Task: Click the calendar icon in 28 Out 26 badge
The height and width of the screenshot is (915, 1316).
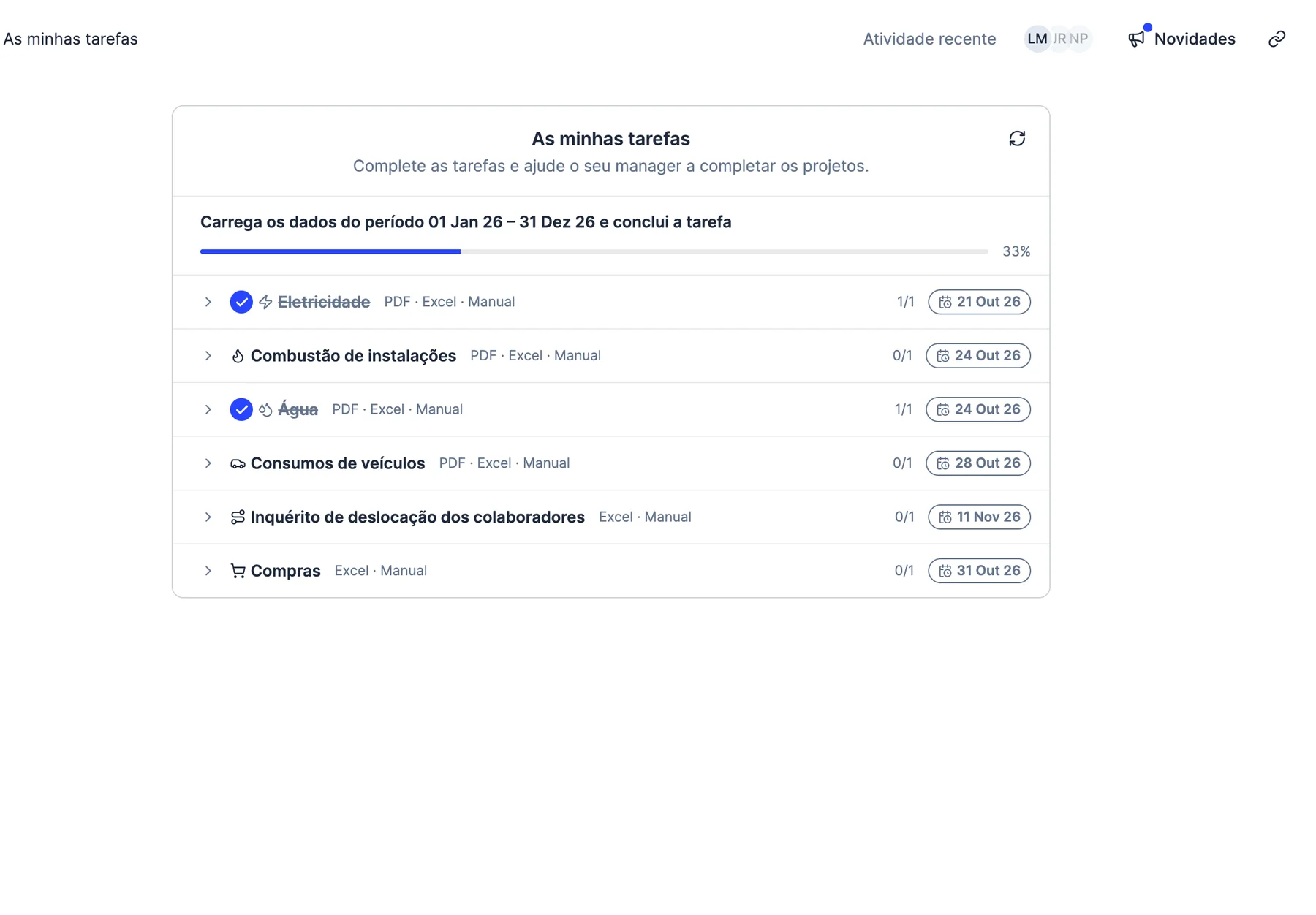Action: coord(943,463)
